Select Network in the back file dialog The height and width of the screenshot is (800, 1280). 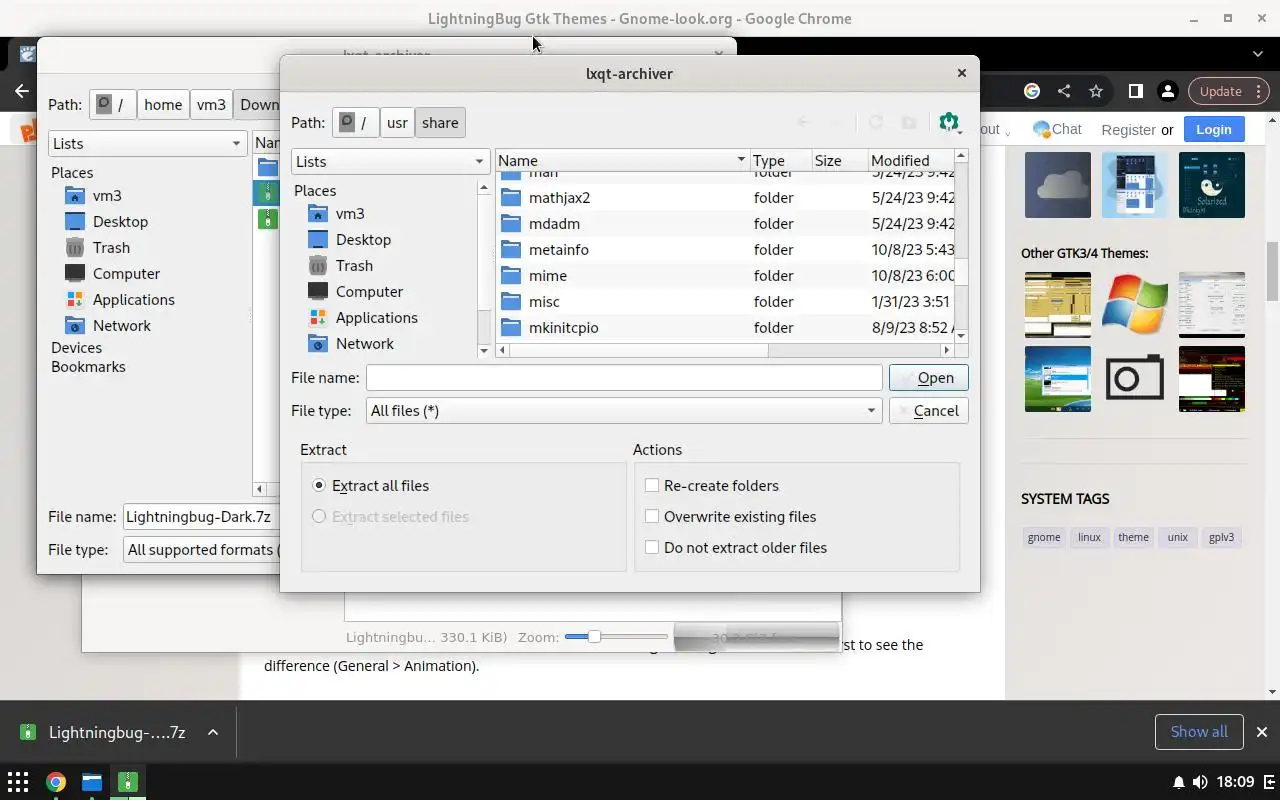(121, 326)
